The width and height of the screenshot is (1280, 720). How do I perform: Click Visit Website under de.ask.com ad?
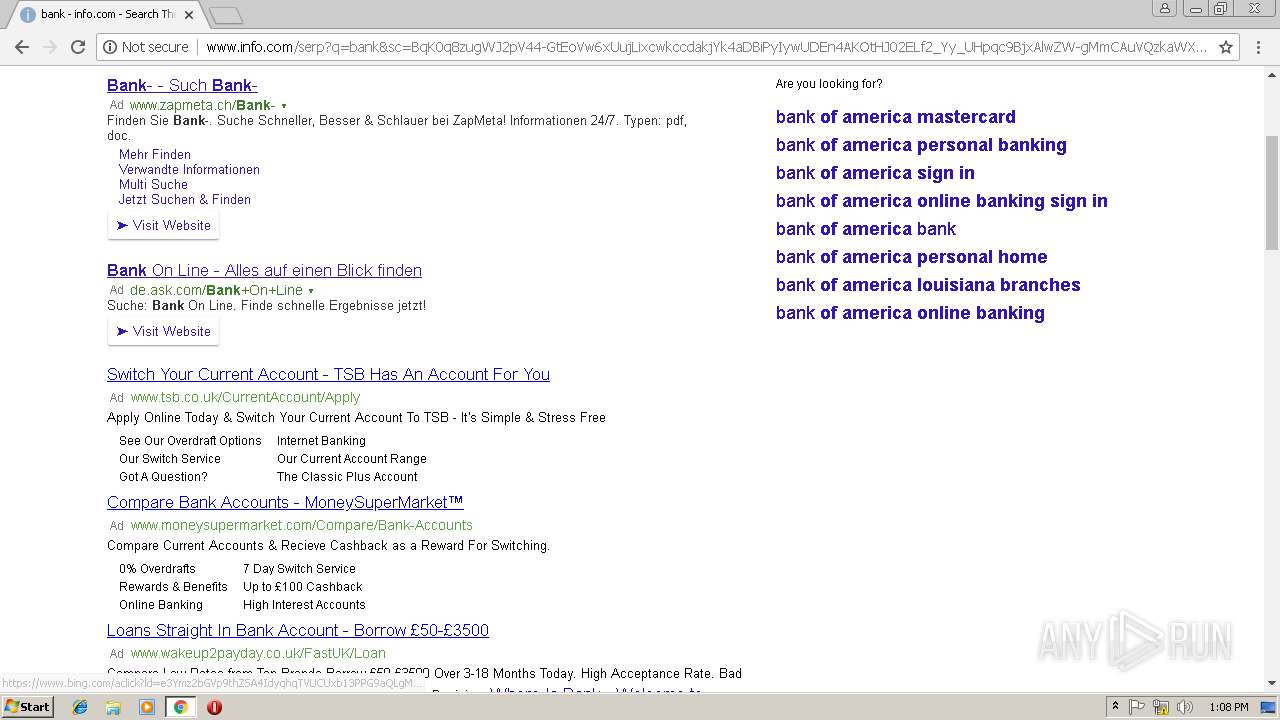click(x=163, y=332)
